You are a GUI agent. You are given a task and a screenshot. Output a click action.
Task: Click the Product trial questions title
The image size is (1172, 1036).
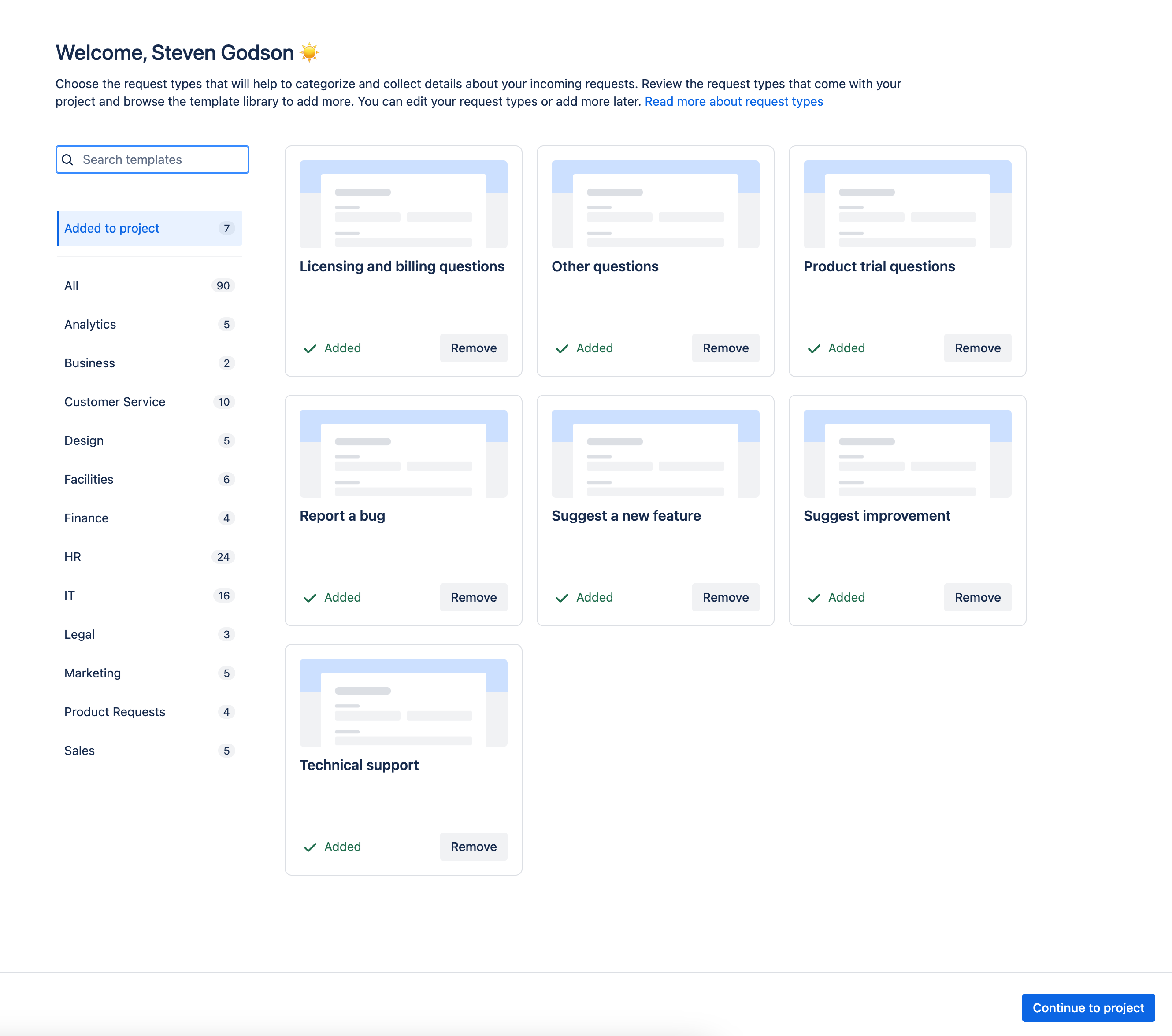tap(879, 266)
